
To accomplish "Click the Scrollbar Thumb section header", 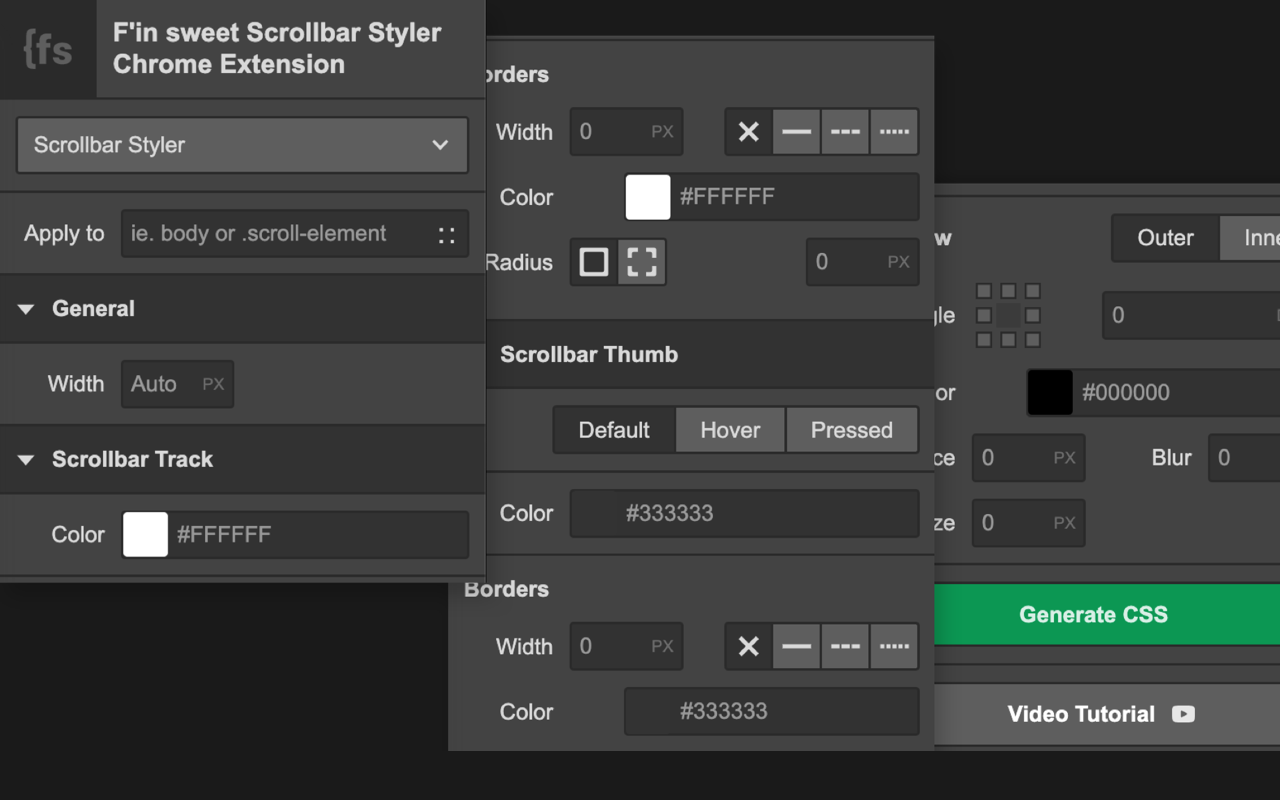I will pyautogui.click(x=710, y=355).
